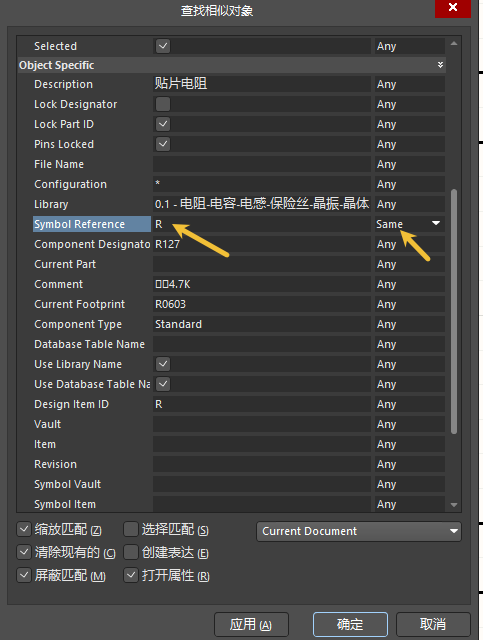The image size is (483, 640).
Task: Set the Component Designator match type Any
Action: pyautogui.click(x=410, y=244)
